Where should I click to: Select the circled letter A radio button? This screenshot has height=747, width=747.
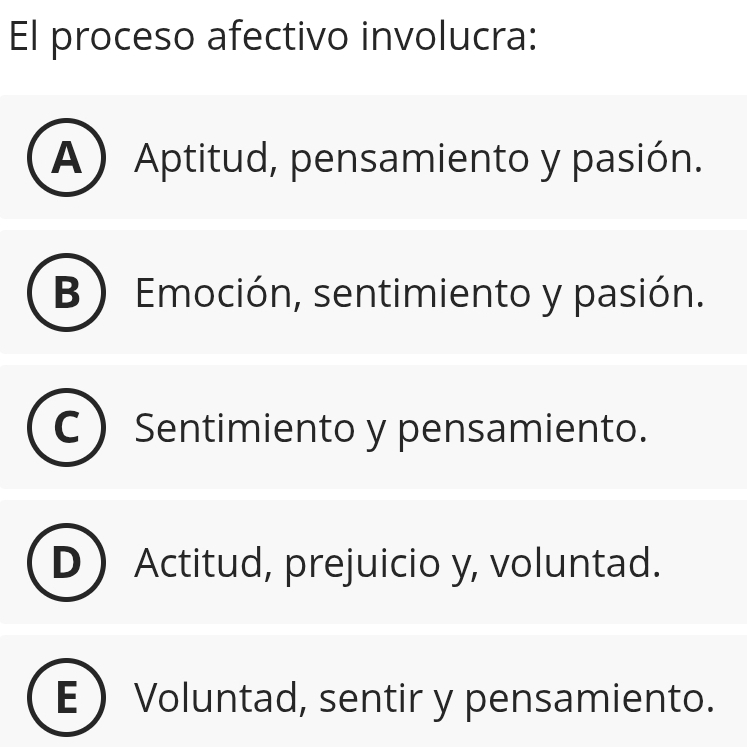[x=66, y=158]
